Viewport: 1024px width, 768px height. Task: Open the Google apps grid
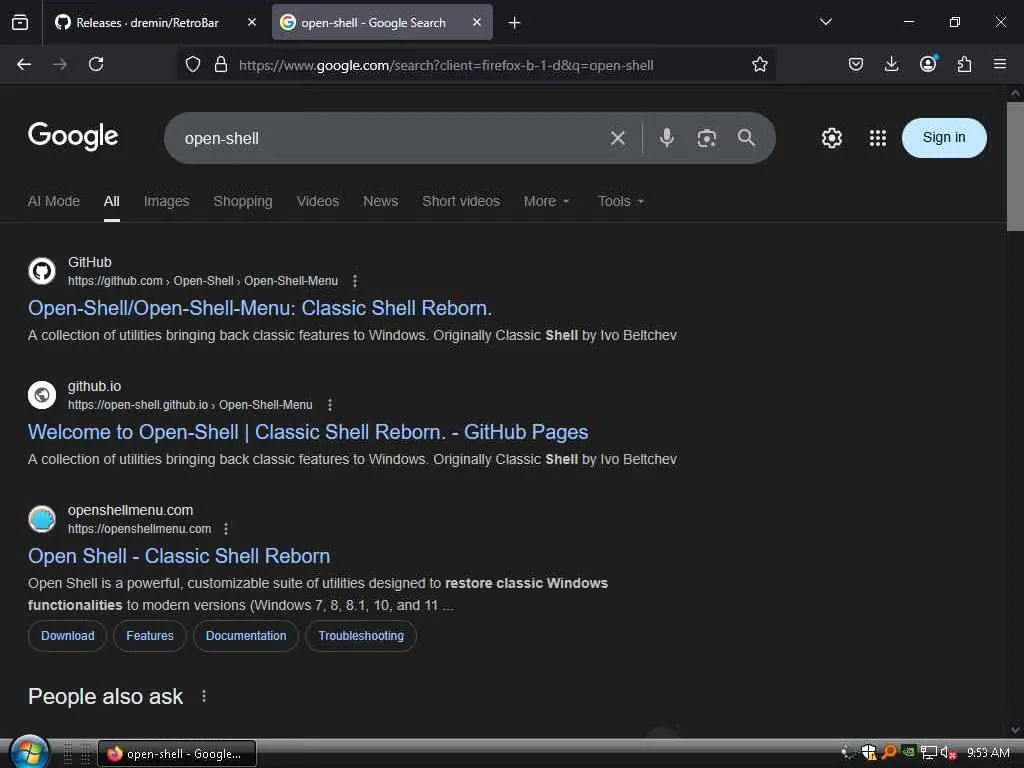coord(878,138)
